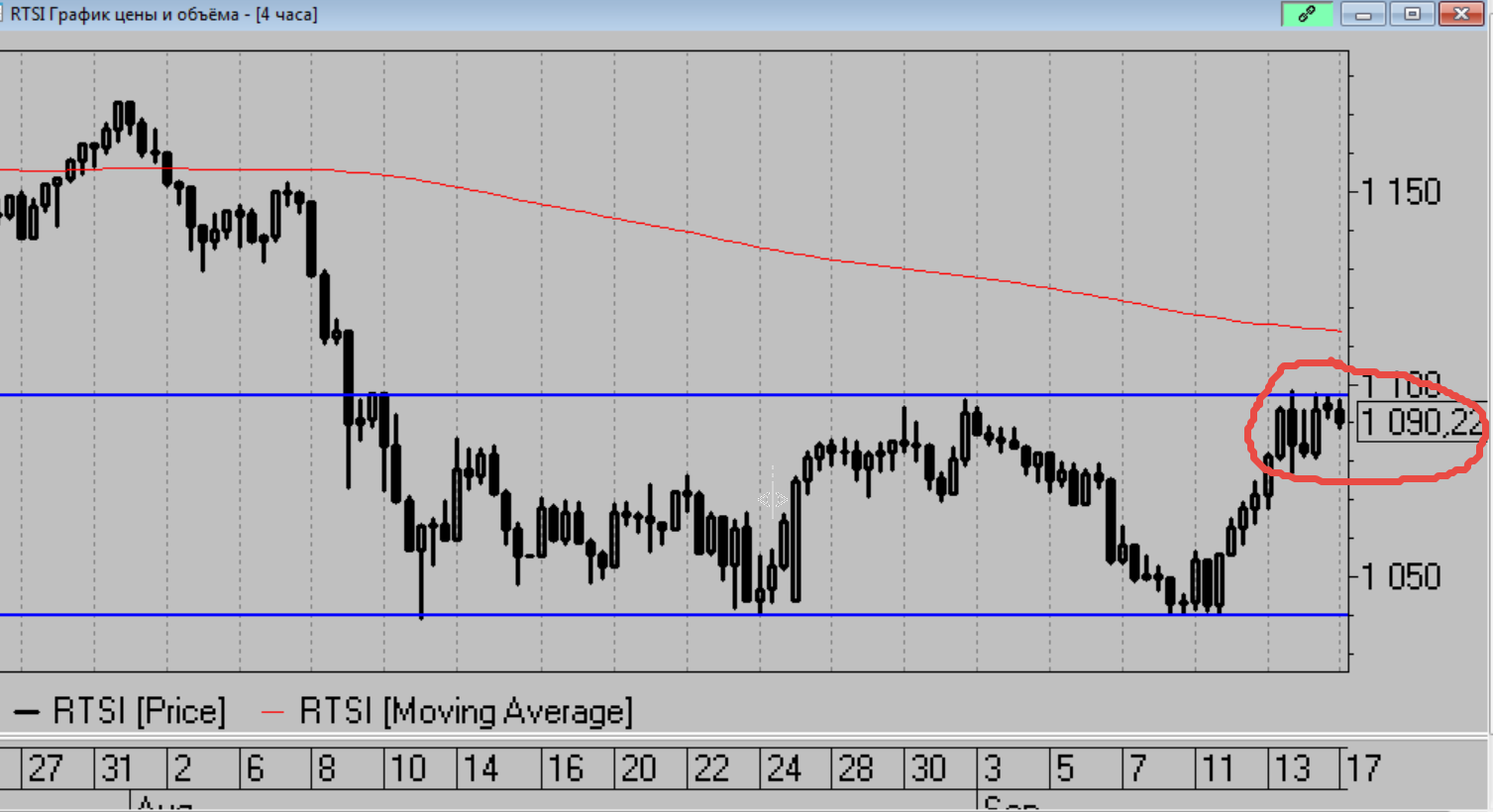Click date 24 on the time axis
1493x812 pixels.
(784, 768)
